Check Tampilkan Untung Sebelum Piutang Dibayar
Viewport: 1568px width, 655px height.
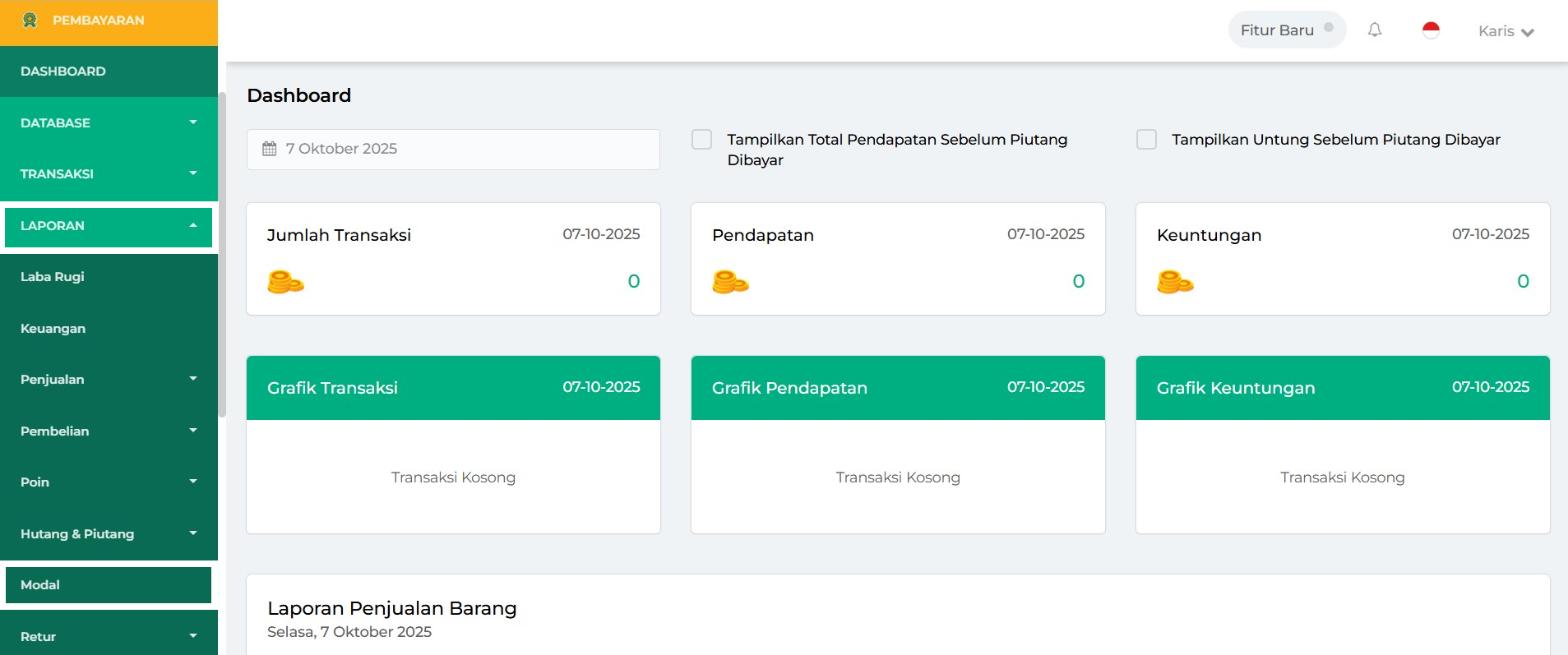click(1146, 140)
